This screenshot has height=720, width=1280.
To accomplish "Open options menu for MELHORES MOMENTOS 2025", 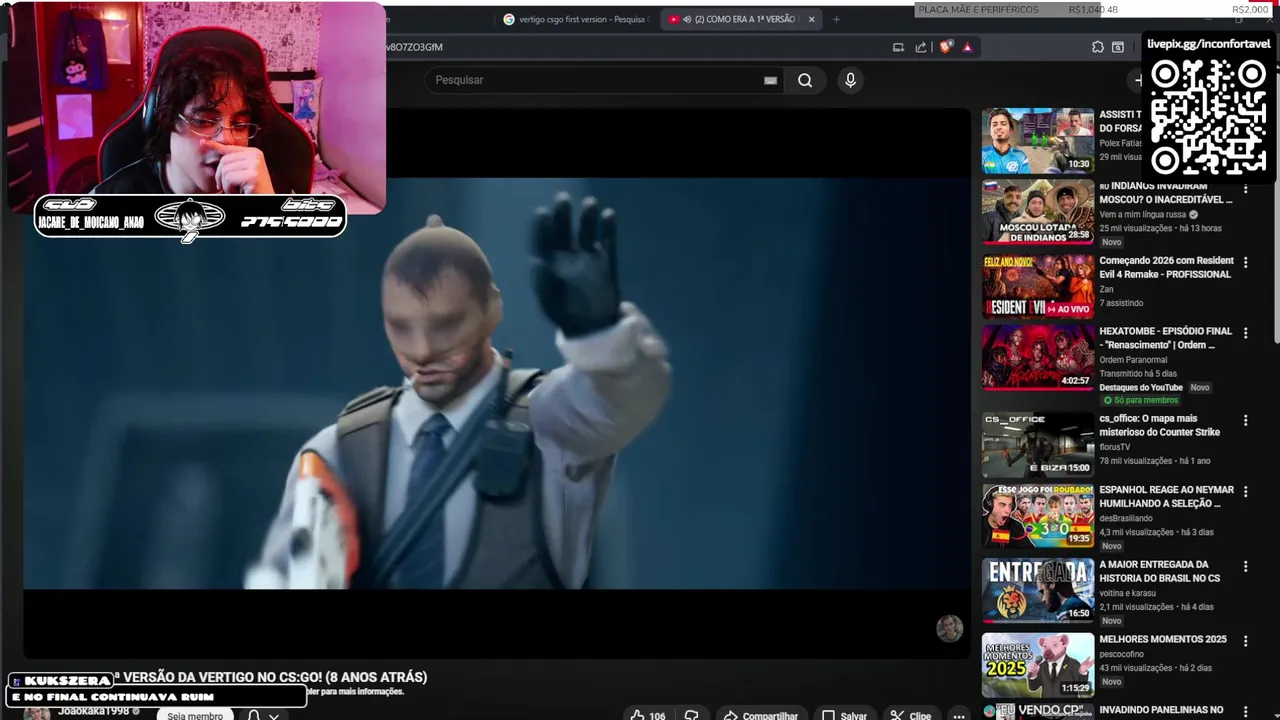I will click(1245, 641).
